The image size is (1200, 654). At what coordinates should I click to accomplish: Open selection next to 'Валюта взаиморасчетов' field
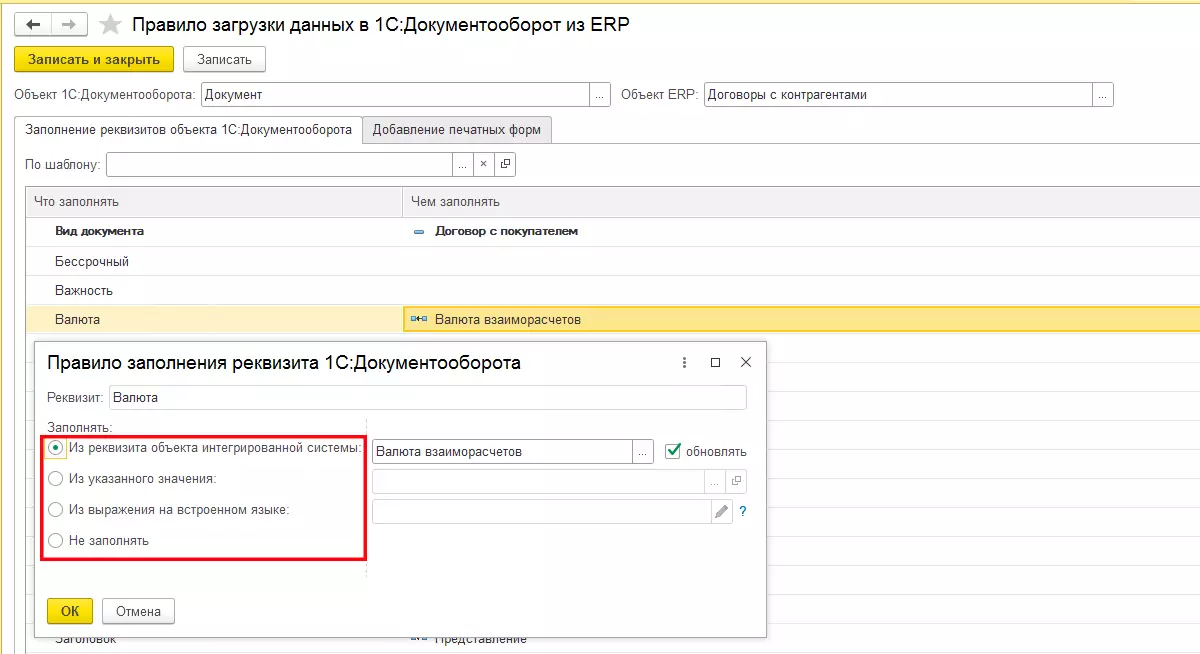(643, 451)
